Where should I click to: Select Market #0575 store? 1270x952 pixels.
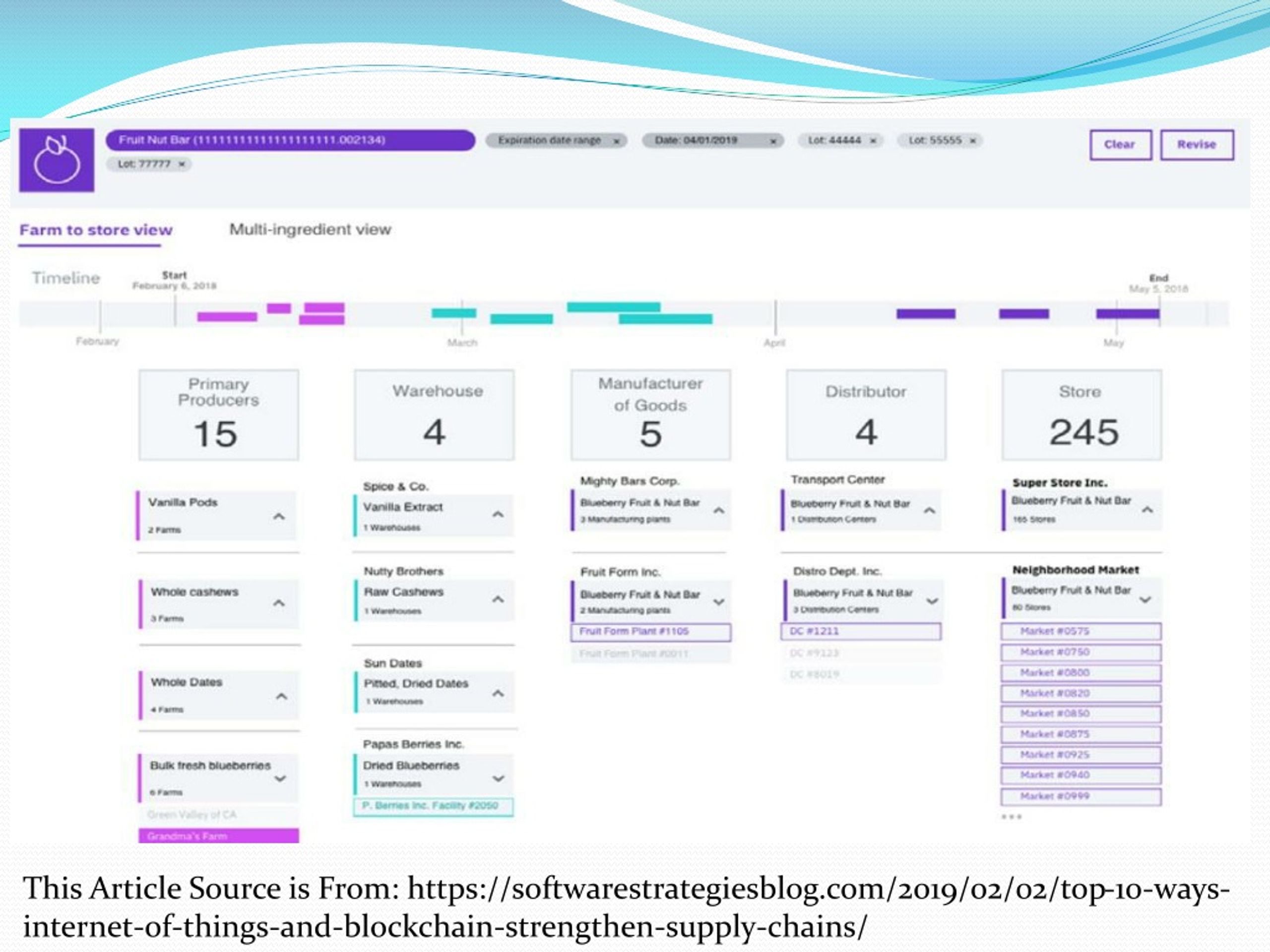pyautogui.click(x=1081, y=631)
